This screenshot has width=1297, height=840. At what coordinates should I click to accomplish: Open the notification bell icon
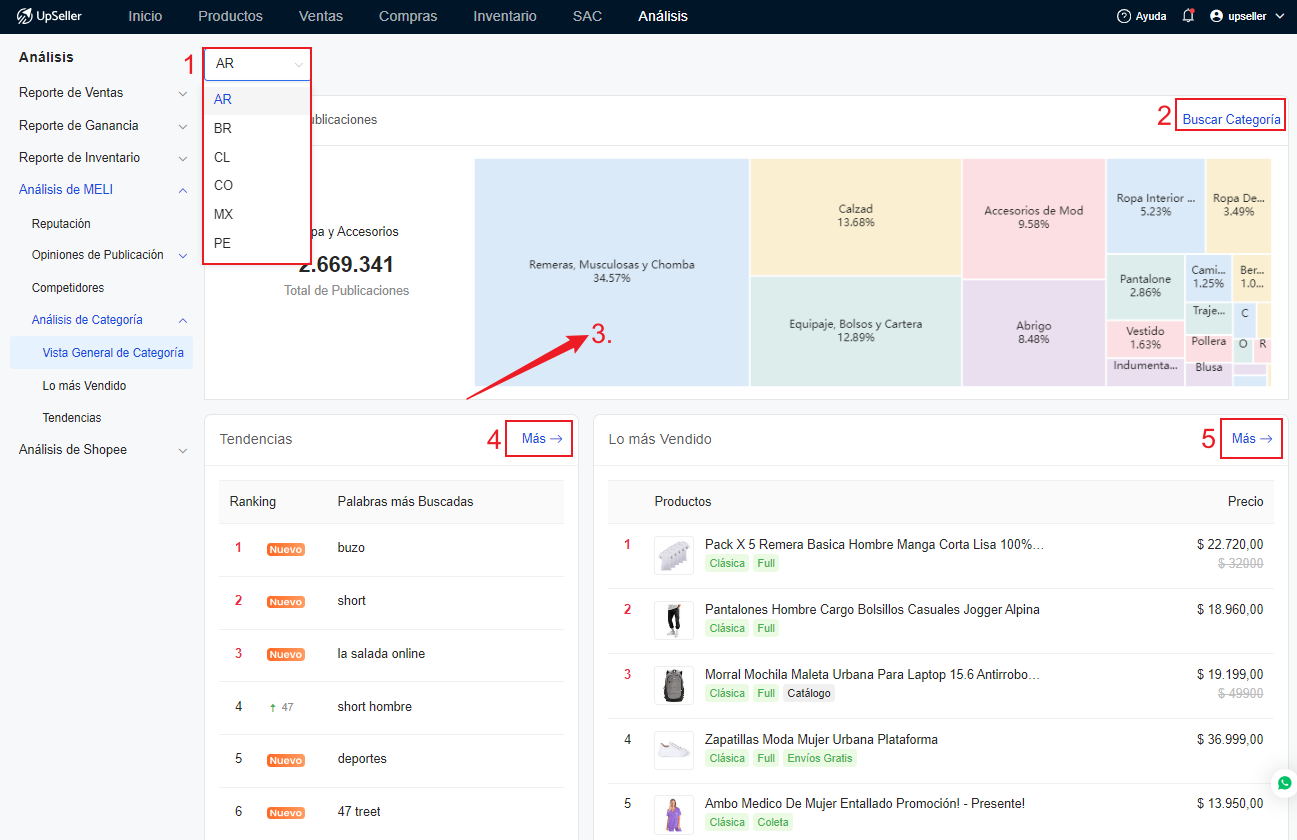pyautogui.click(x=1188, y=16)
